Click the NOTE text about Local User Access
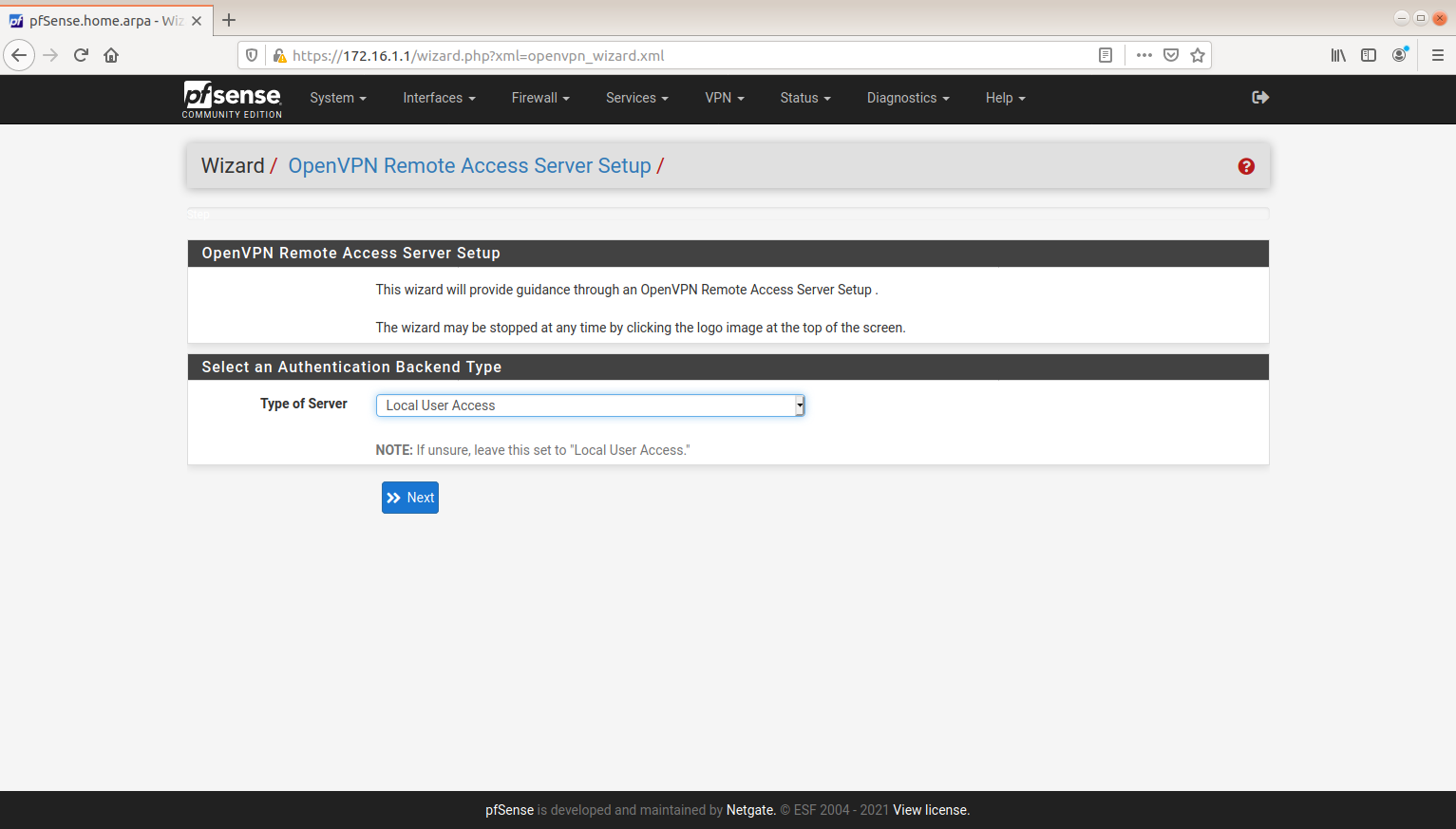Image resolution: width=1456 pixels, height=829 pixels. [x=533, y=450]
